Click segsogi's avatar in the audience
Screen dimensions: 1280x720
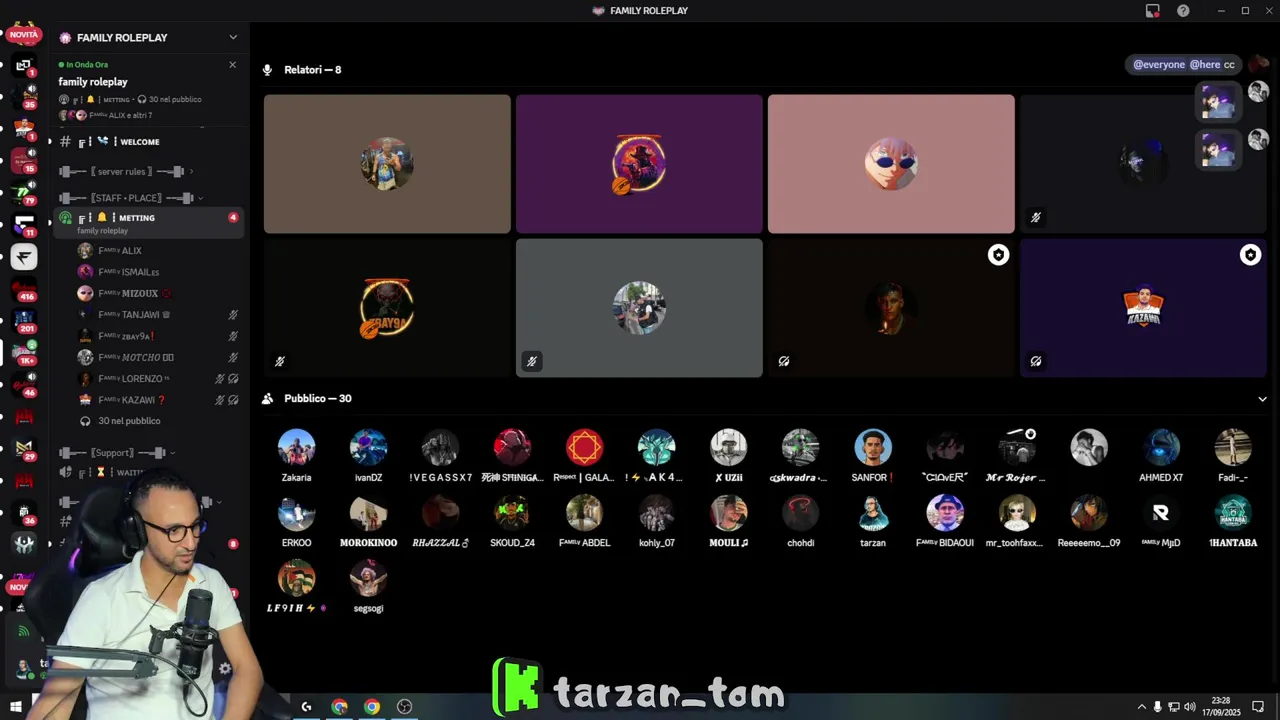[x=368, y=577]
